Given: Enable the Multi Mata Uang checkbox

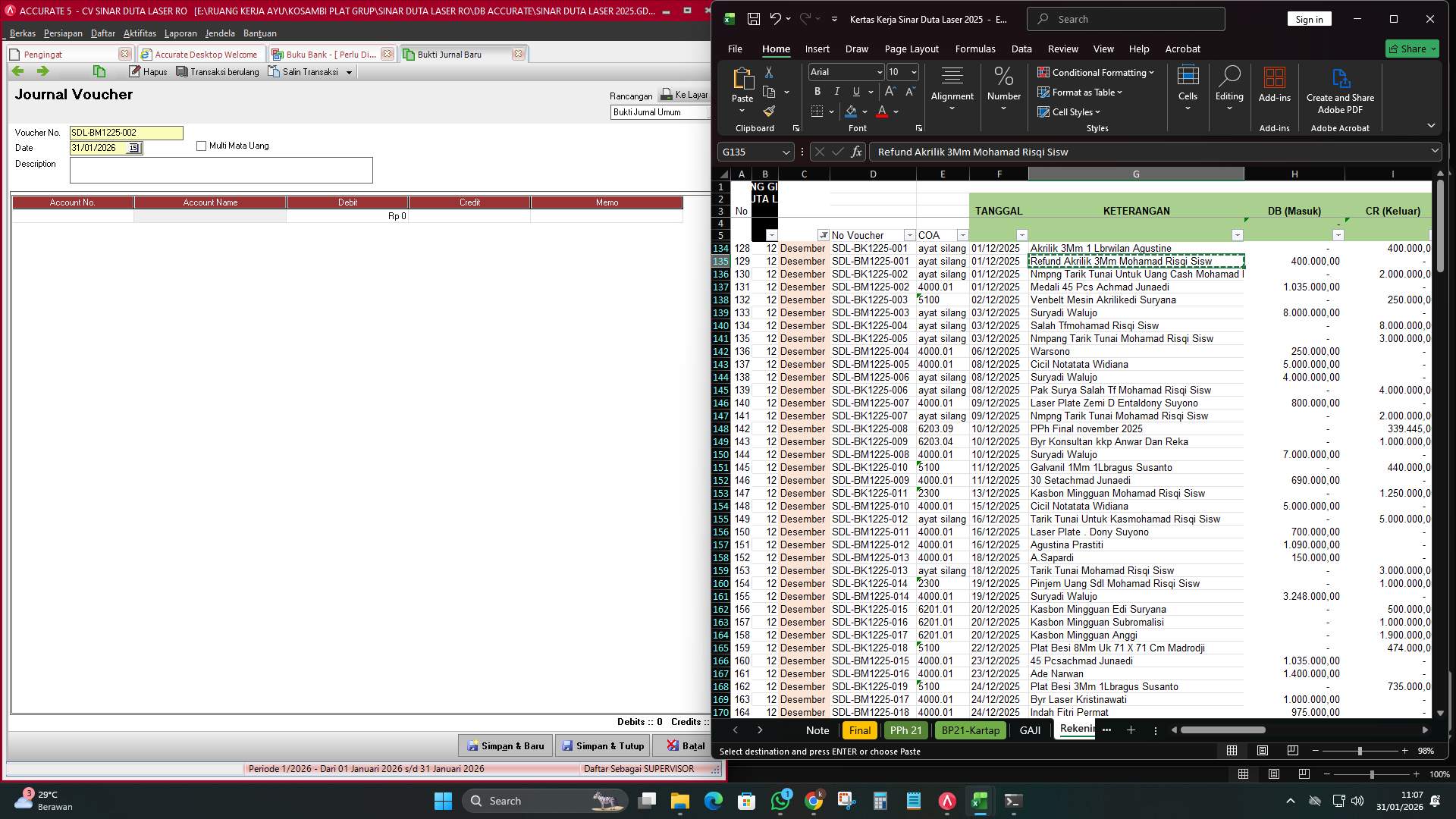Looking at the screenshot, I should 200,146.
